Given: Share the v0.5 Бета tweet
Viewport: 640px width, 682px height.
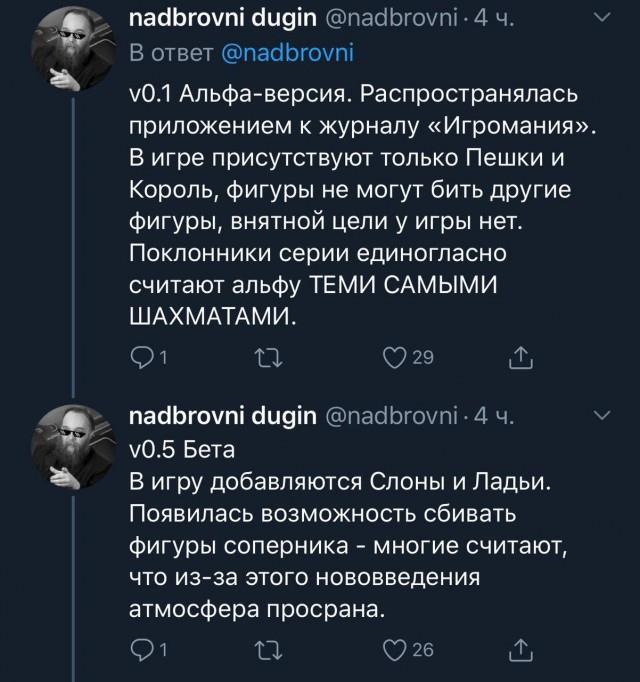Looking at the screenshot, I should (x=519, y=651).
